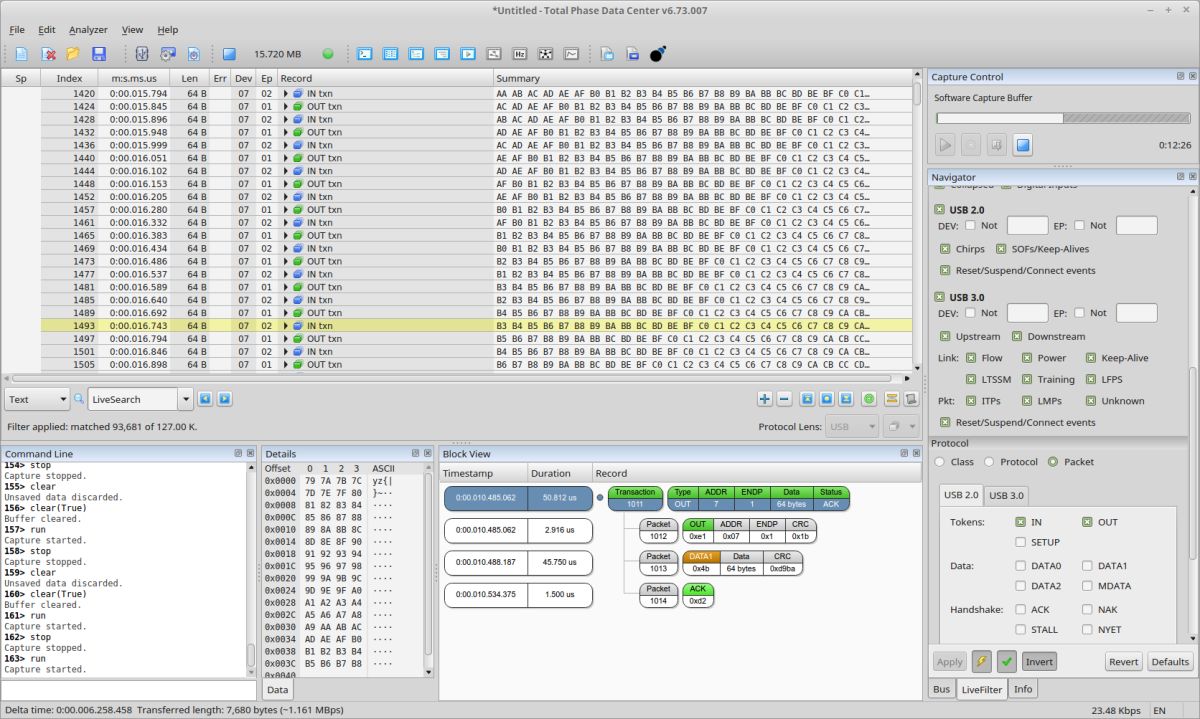Toggle the Chirps checkbox

(x=946, y=249)
